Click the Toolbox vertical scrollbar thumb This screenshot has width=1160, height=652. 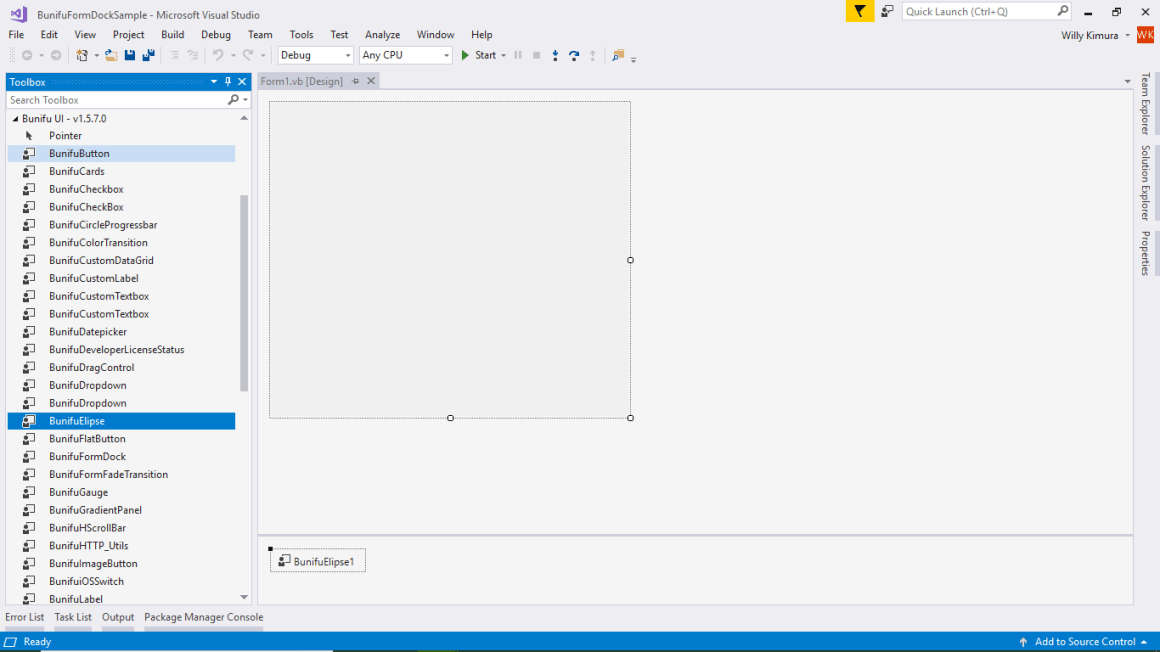point(244,293)
